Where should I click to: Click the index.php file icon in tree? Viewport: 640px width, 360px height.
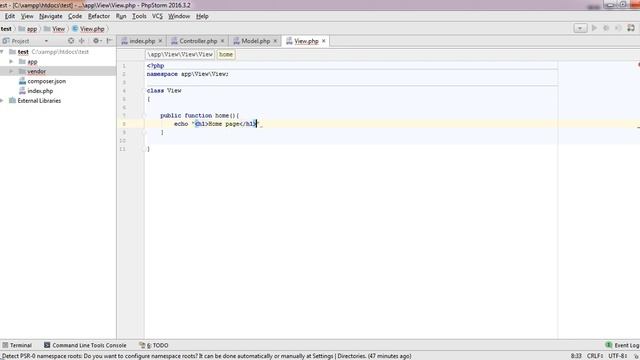[22, 91]
